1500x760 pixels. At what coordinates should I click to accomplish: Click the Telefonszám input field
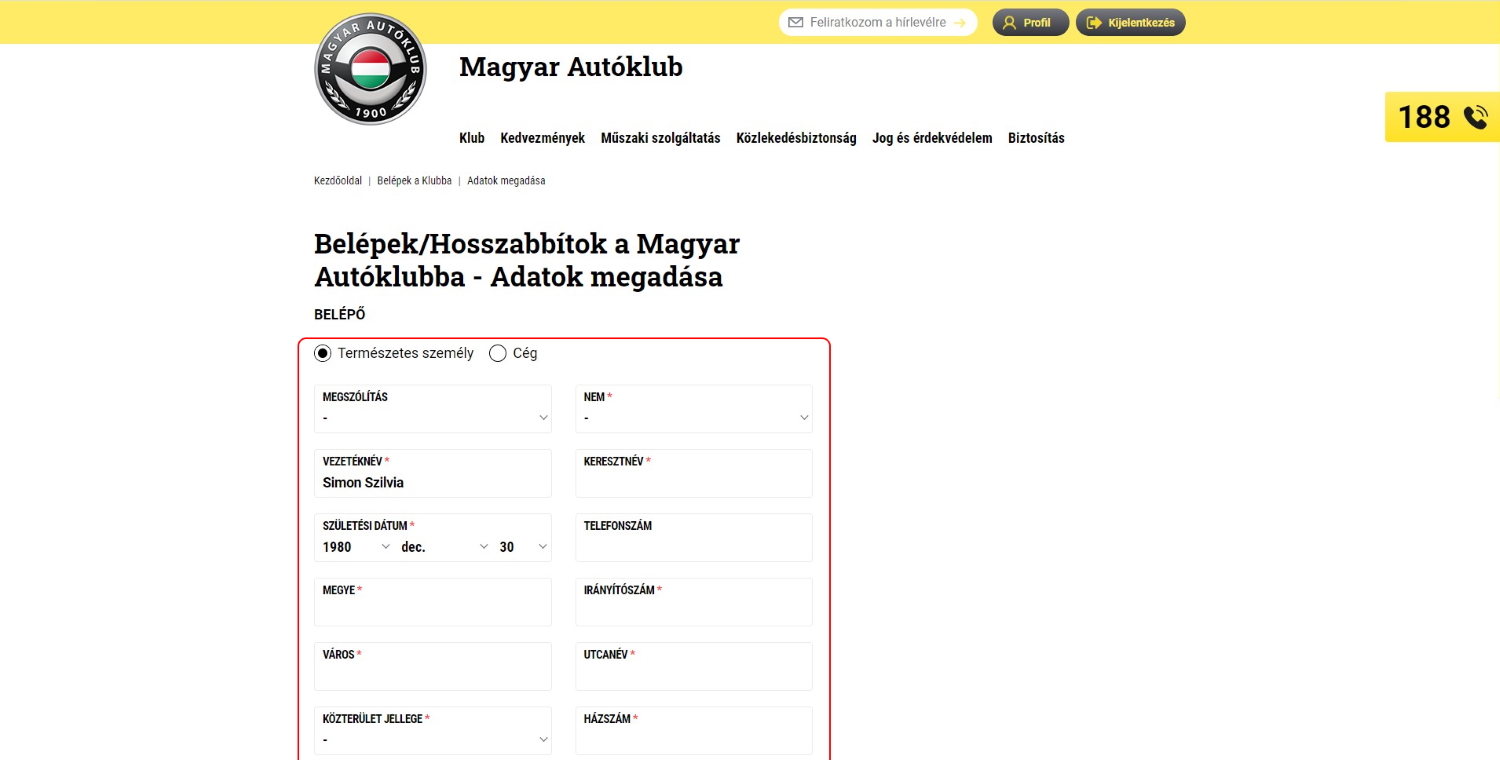694,537
